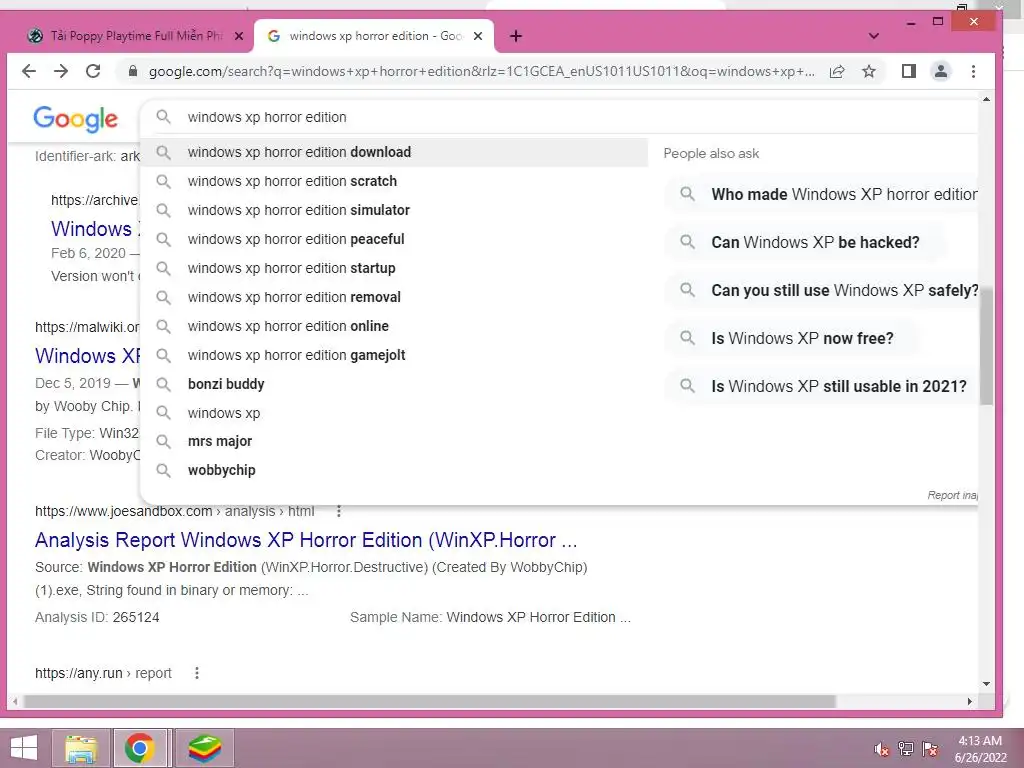1024x768 pixels.
Task: Open a new tab with the plus button
Action: click(x=516, y=36)
